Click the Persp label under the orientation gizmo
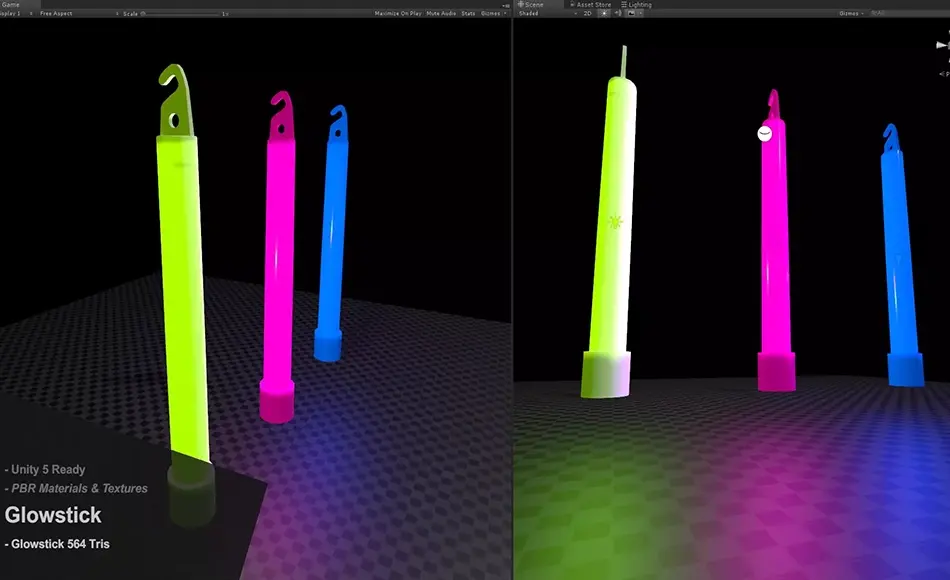 click(945, 74)
